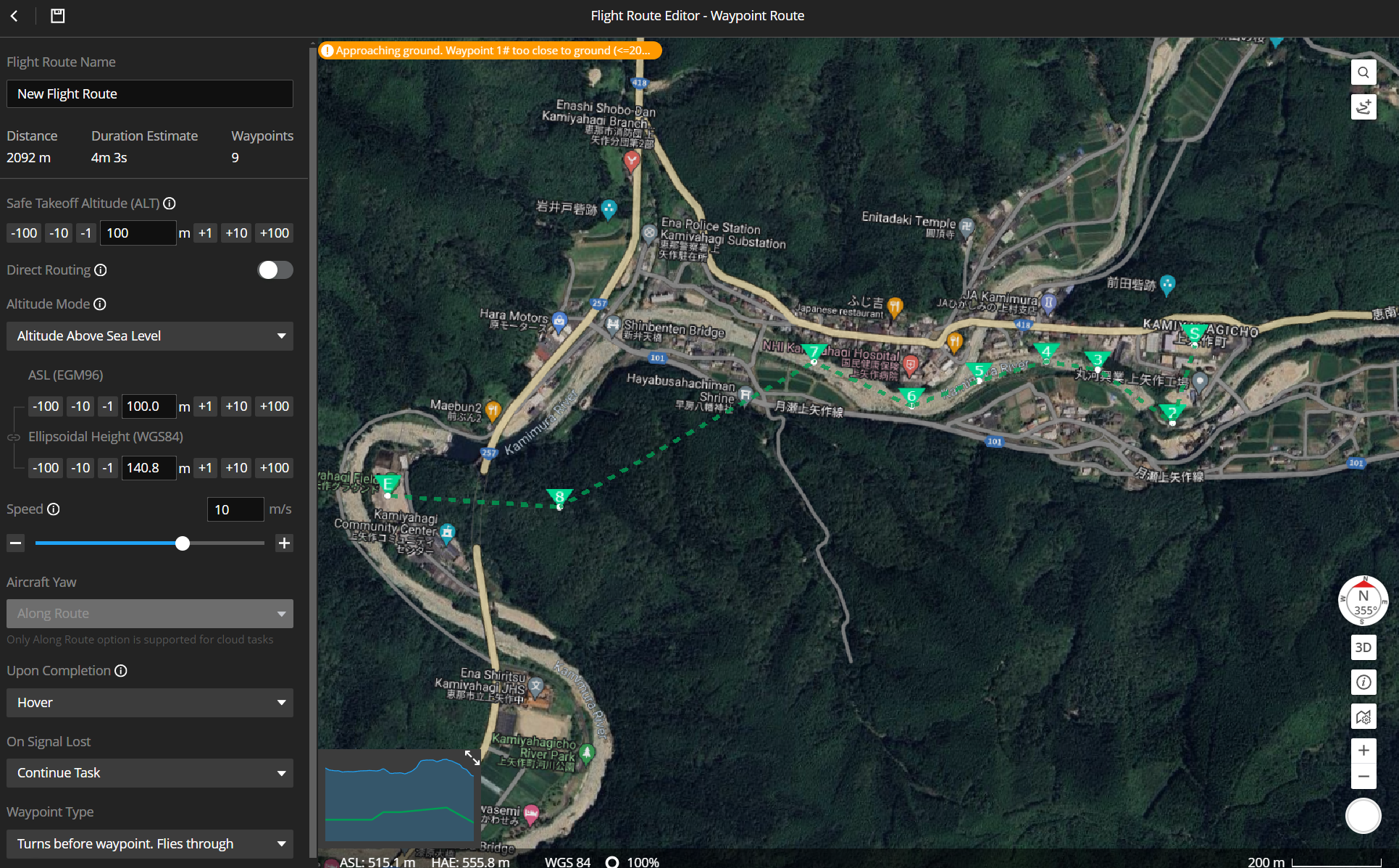Open the map info panel
The image size is (1399, 868).
(x=1363, y=682)
